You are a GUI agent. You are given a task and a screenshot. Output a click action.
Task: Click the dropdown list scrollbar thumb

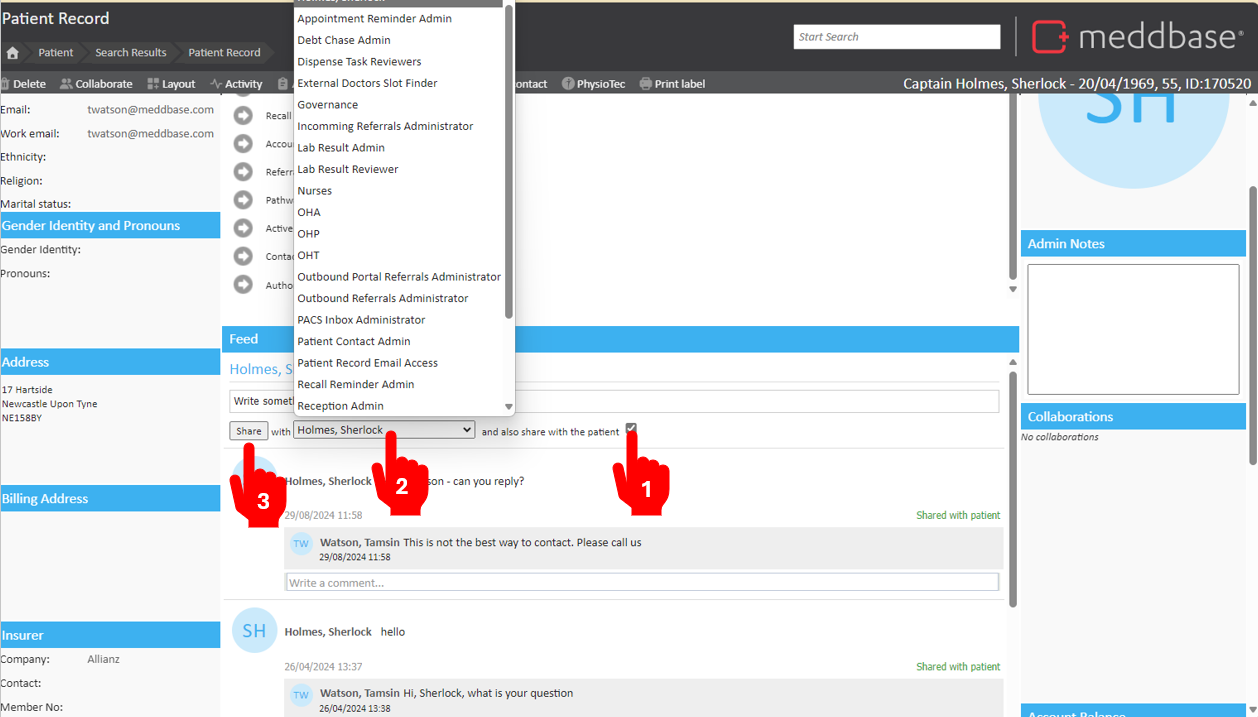click(509, 160)
